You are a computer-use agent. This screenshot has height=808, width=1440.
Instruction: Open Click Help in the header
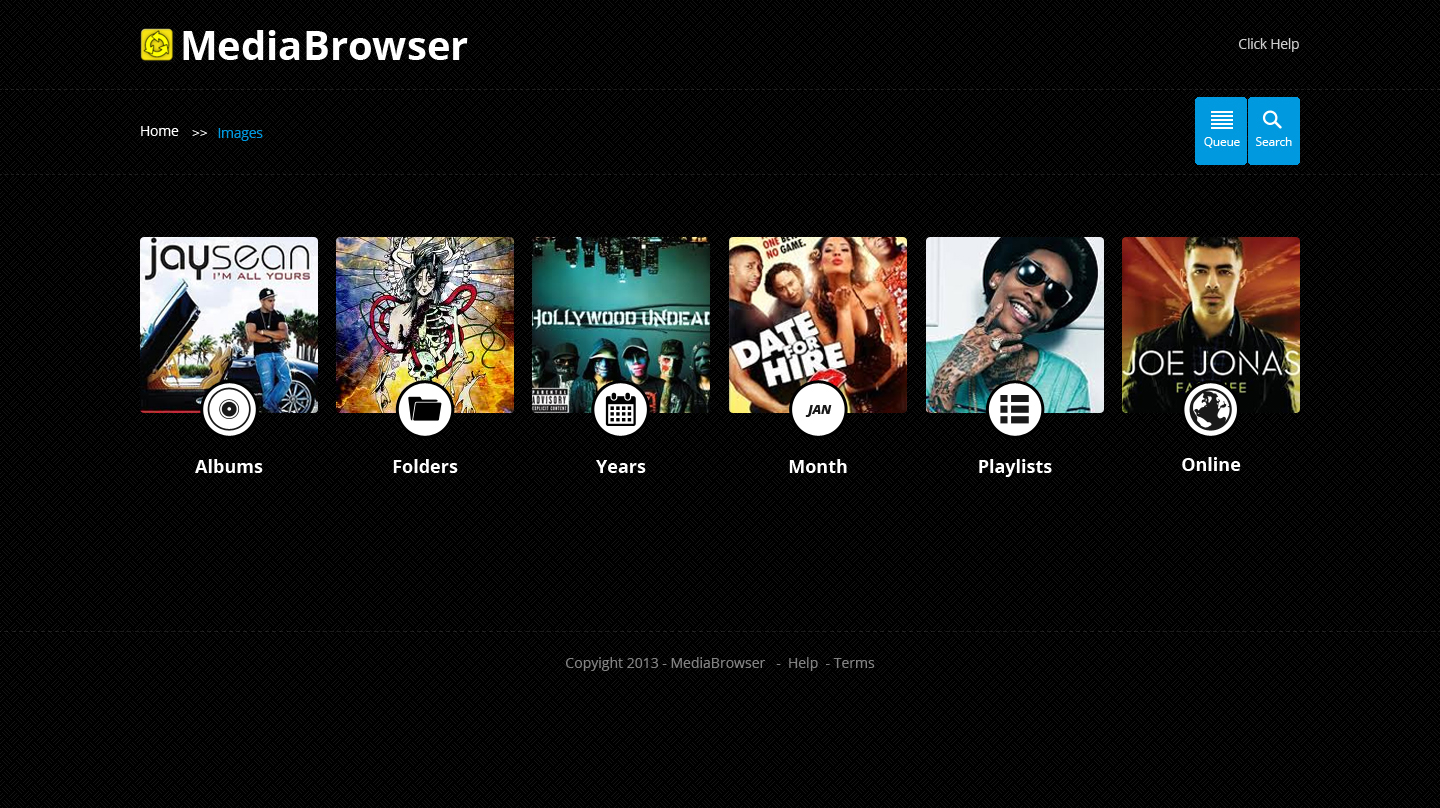[1268, 44]
